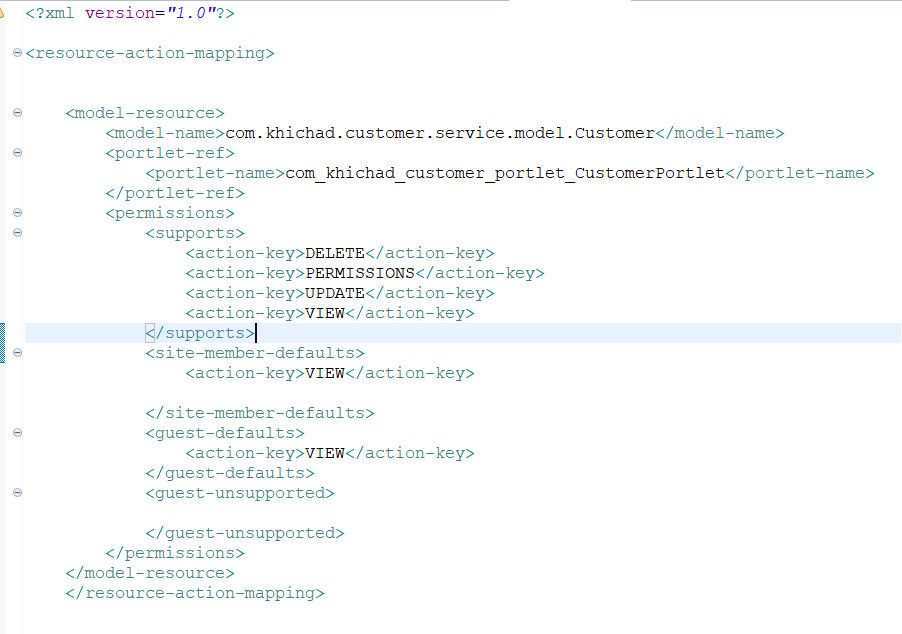Click the opening model-resource tag
Viewport: 902px width, 634px height.
[x=145, y=113]
